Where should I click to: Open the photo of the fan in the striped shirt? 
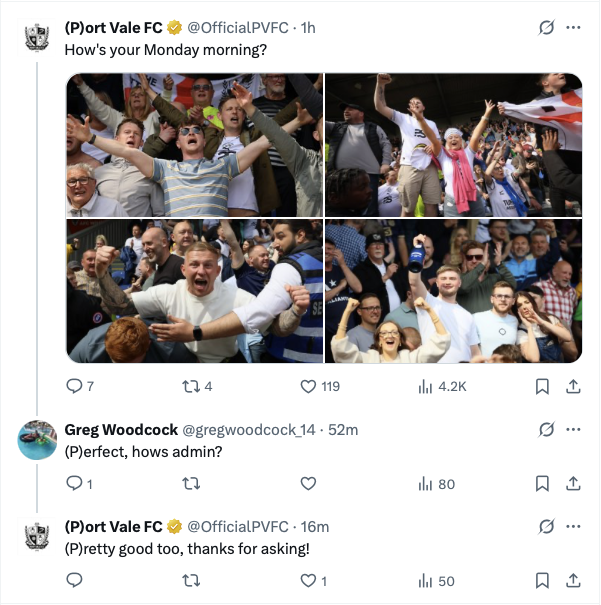pos(194,144)
